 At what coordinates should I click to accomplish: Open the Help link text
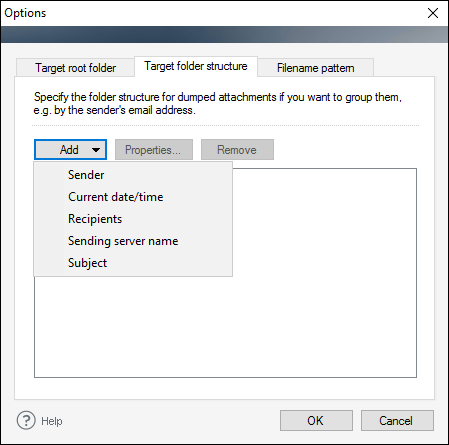coord(52,421)
